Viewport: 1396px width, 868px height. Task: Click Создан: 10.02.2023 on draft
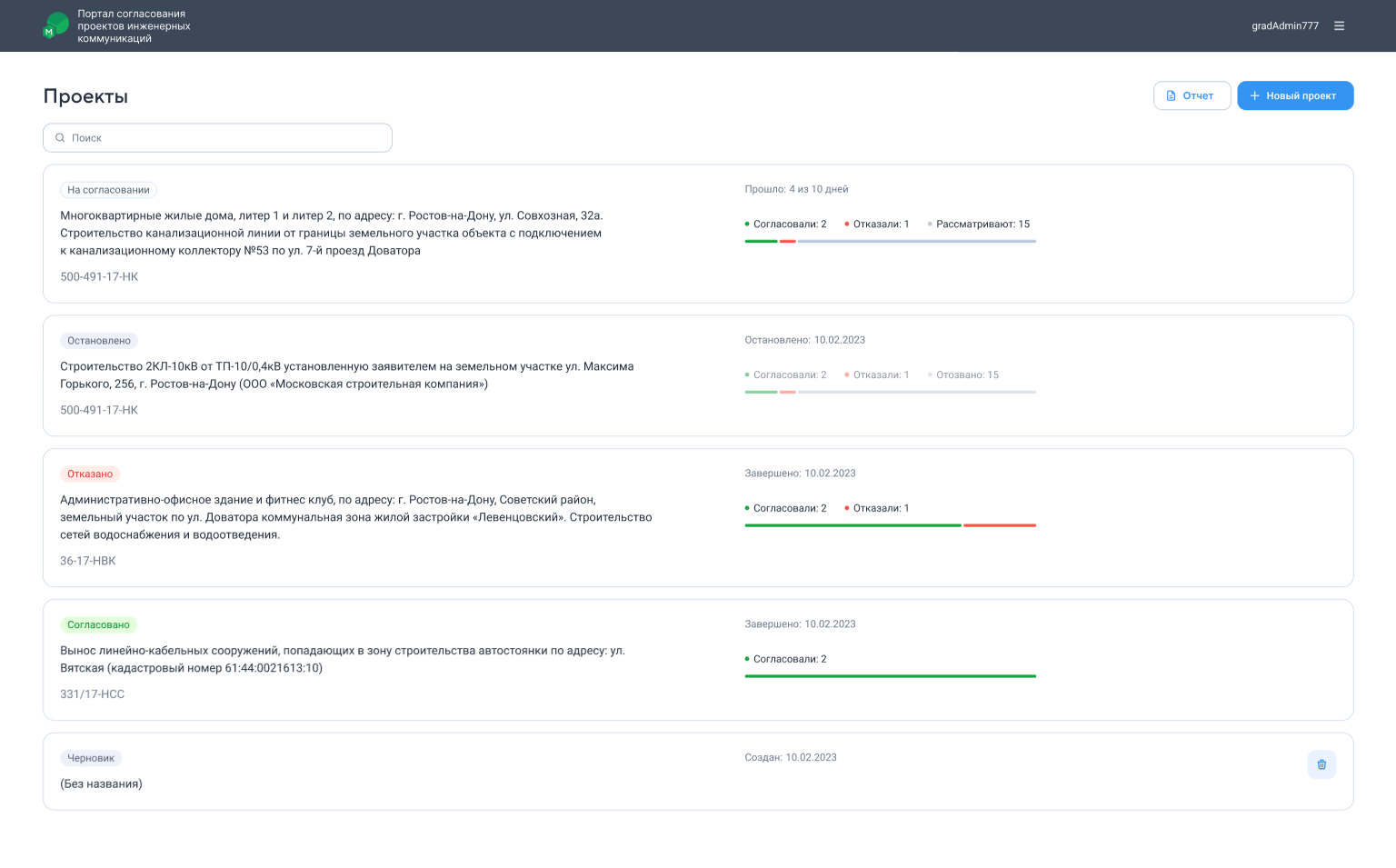tap(791, 757)
